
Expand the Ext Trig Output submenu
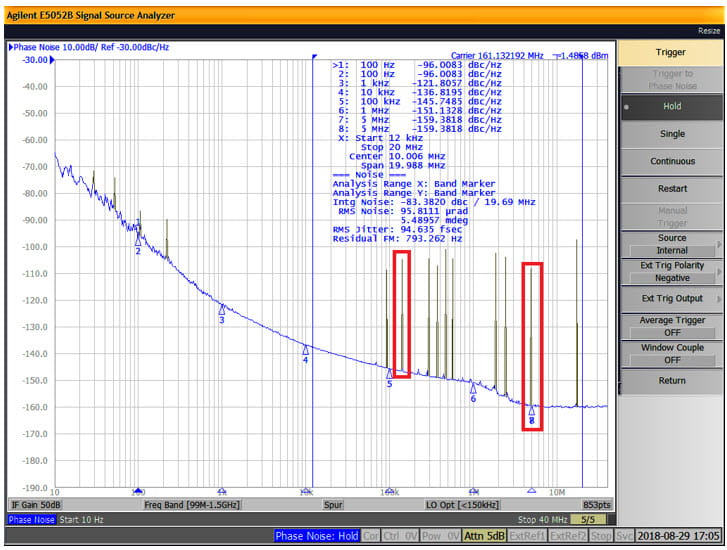(672, 299)
